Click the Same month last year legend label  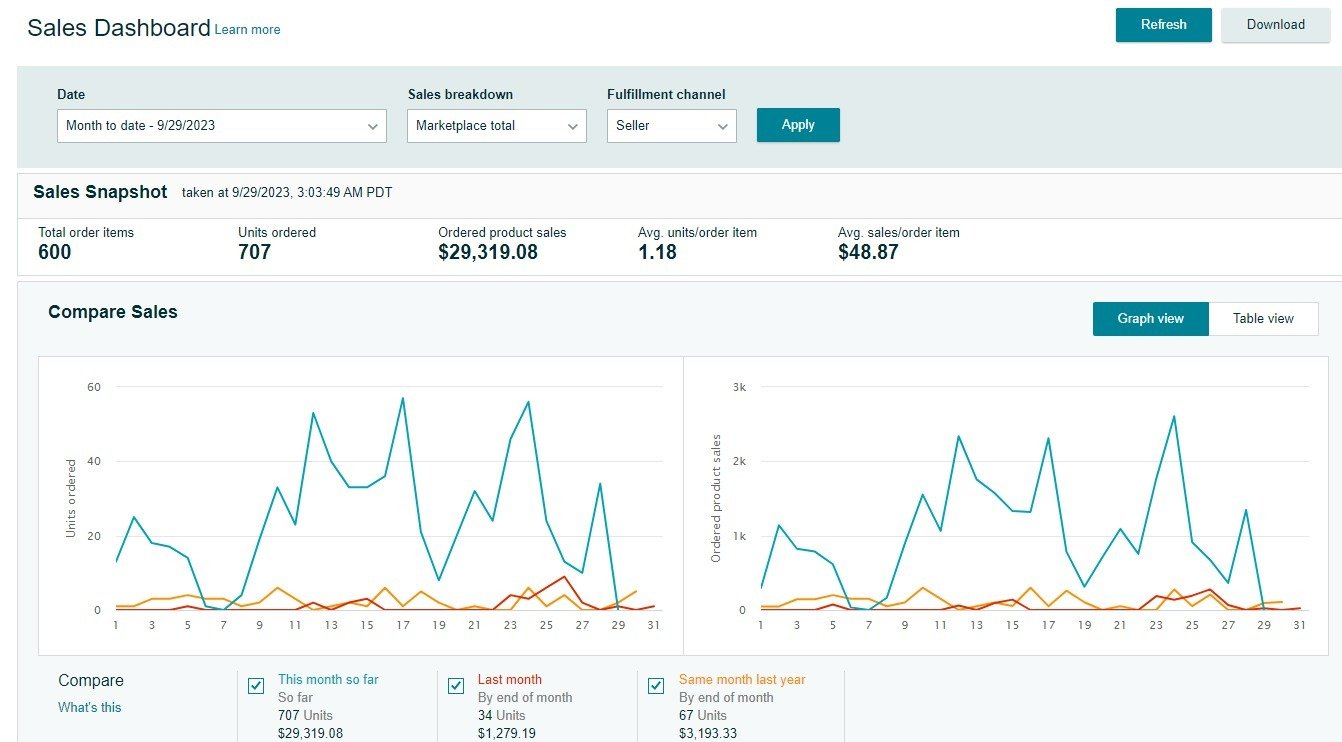click(741, 680)
